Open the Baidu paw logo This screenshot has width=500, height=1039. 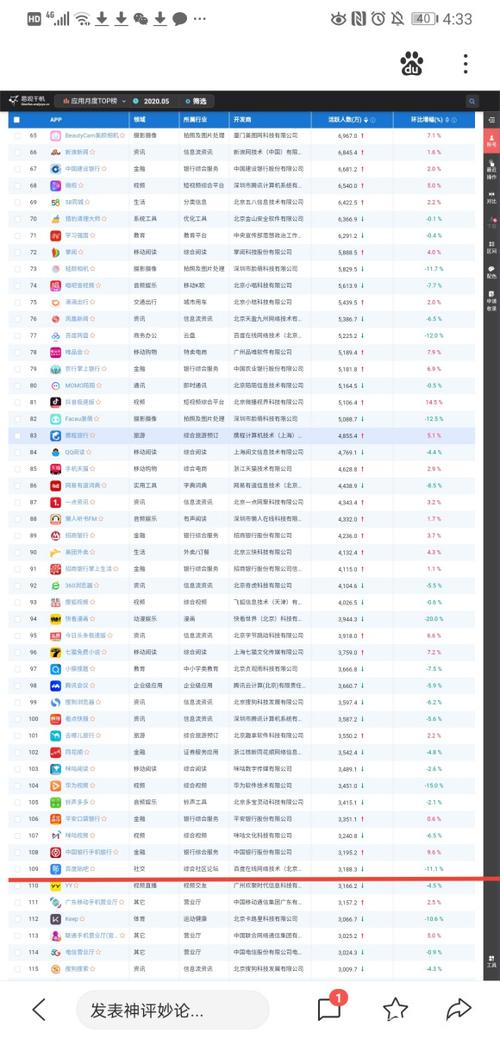click(x=411, y=64)
